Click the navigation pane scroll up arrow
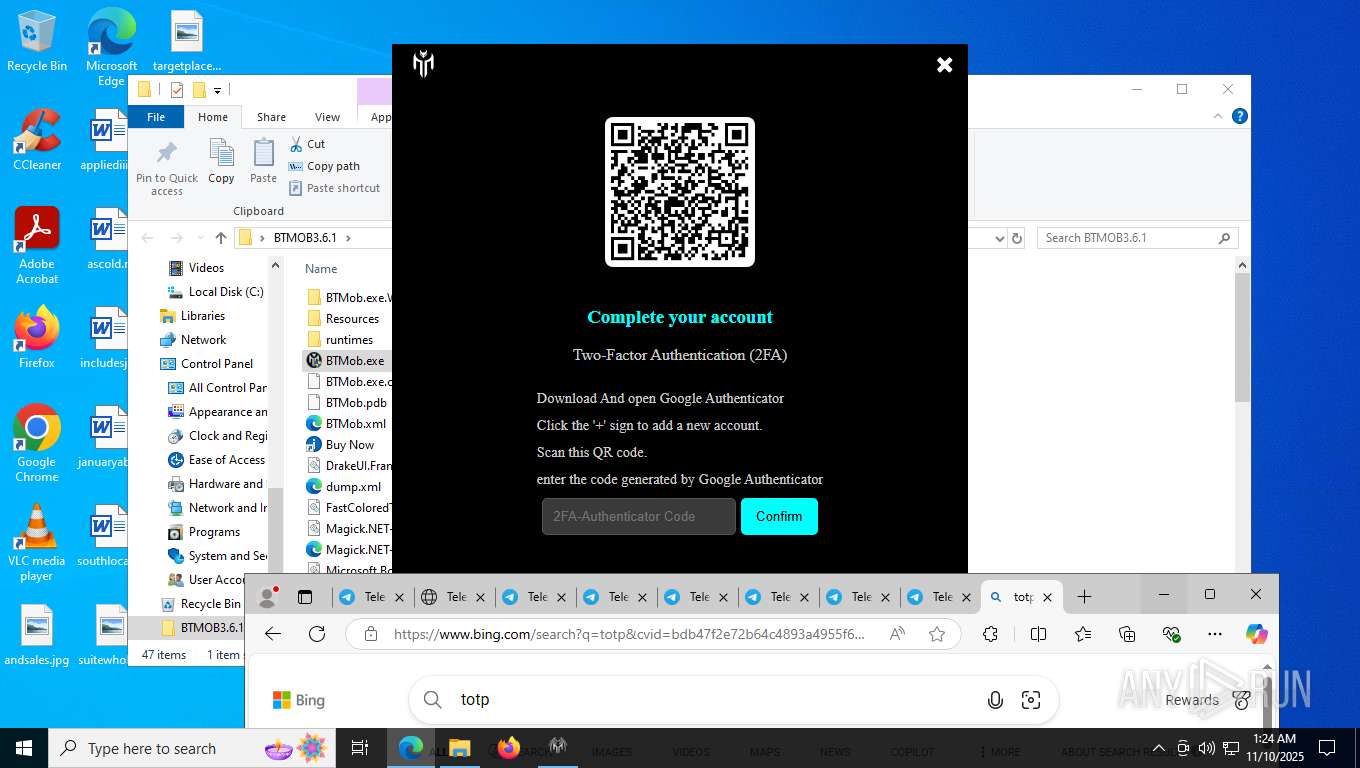Screen dimensions: 1360x768 276,265
